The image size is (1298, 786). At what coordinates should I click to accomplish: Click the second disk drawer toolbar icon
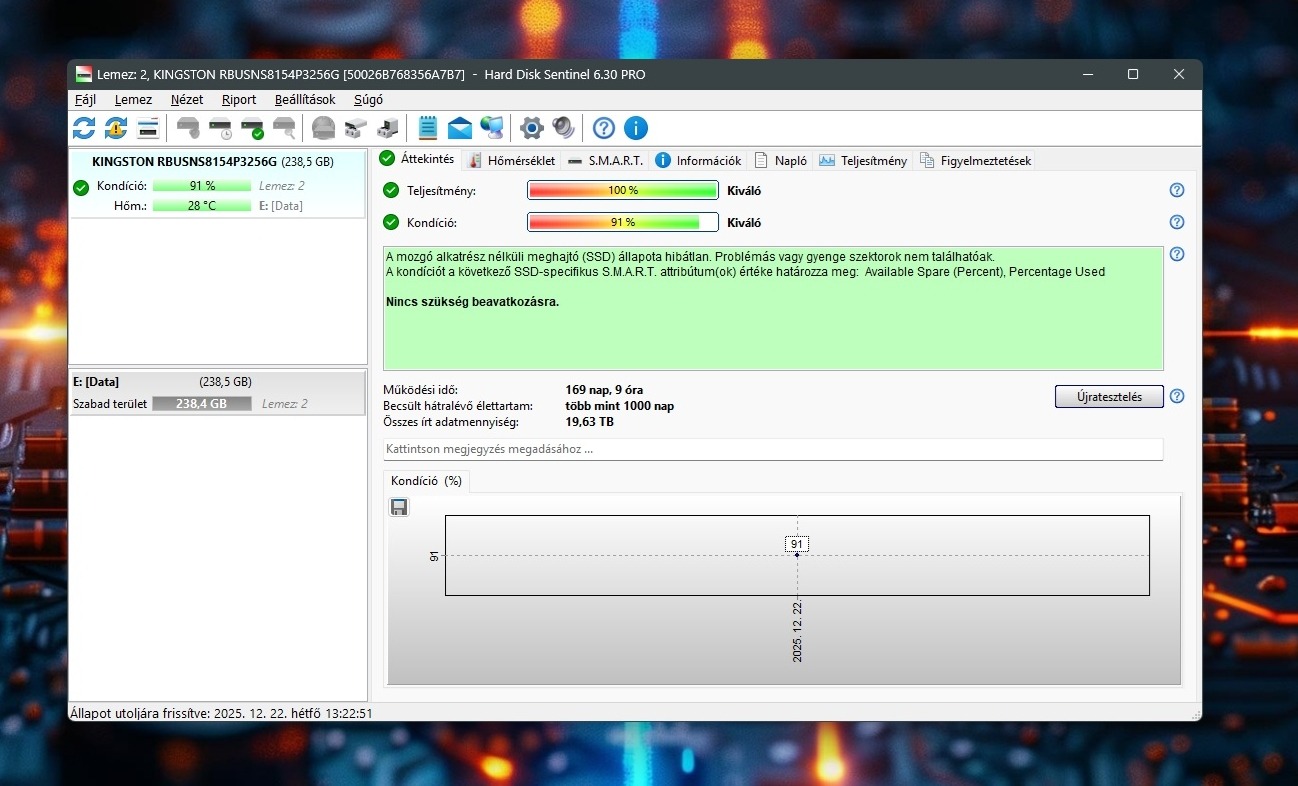pos(388,128)
